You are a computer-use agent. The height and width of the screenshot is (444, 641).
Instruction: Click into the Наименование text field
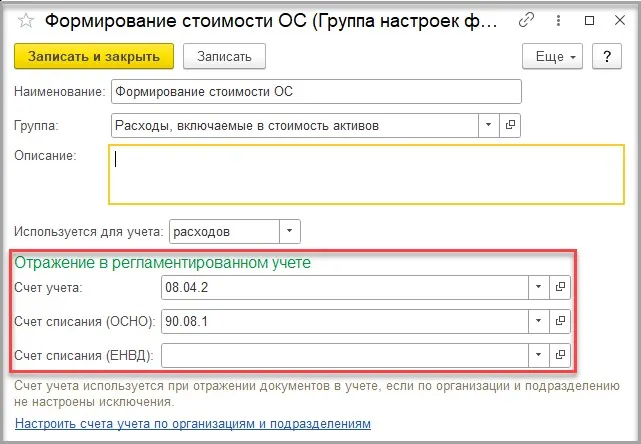[x=316, y=93]
